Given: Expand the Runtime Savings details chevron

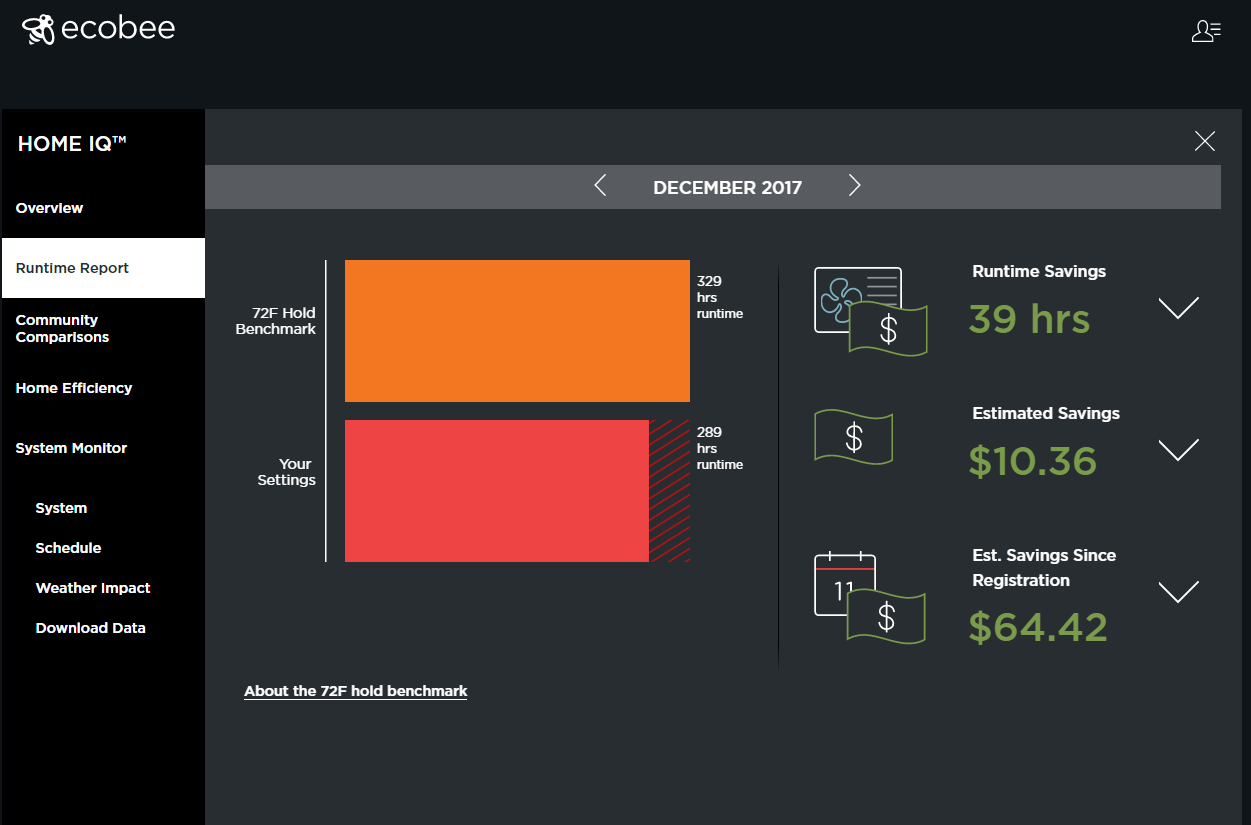Looking at the screenshot, I should (x=1178, y=307).
